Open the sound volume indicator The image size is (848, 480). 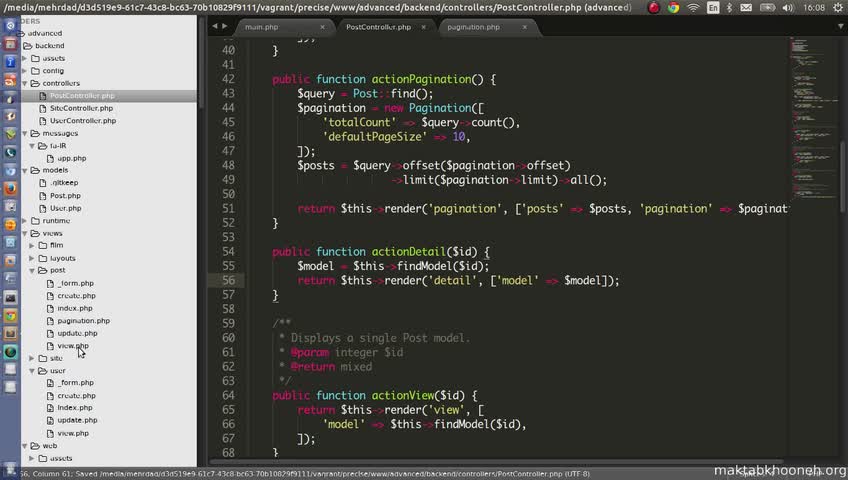point(787,8)
